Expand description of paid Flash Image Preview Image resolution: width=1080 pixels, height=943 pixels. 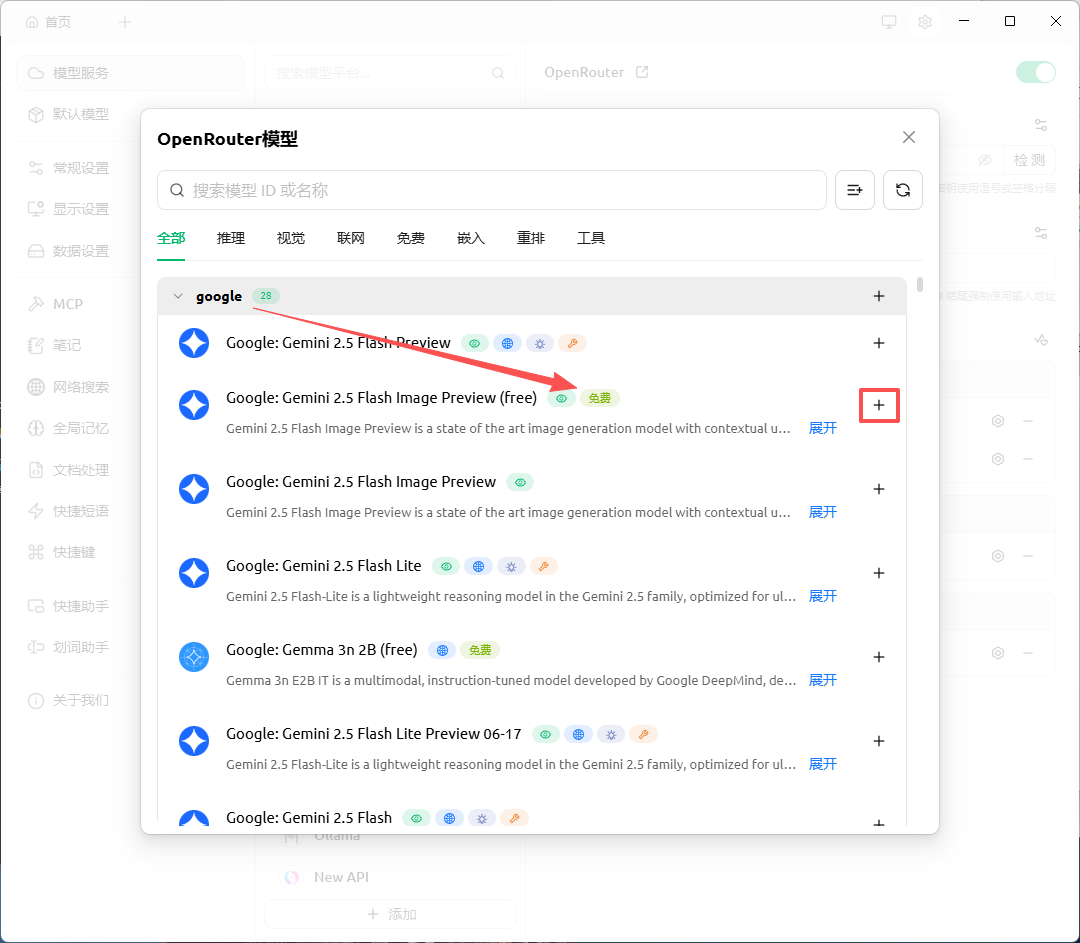point(822,512)
